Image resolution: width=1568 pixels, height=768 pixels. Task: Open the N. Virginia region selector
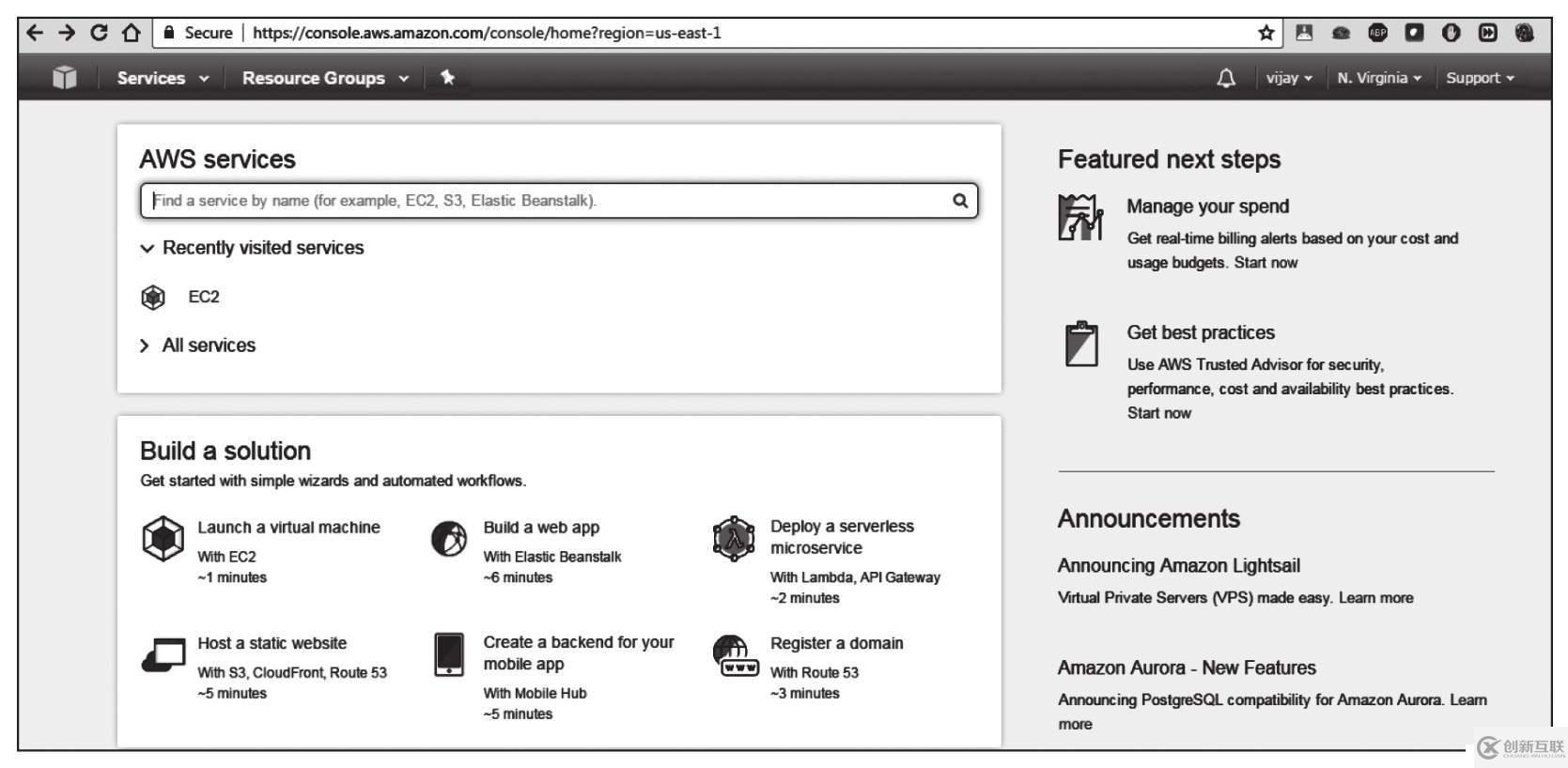(1379, 78)
